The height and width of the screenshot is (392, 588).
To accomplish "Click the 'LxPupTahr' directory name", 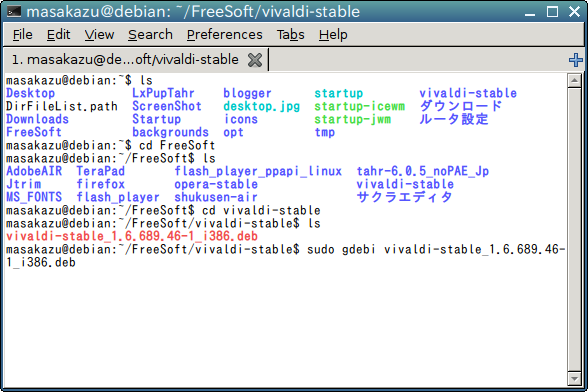I will (x=163, y=93).
